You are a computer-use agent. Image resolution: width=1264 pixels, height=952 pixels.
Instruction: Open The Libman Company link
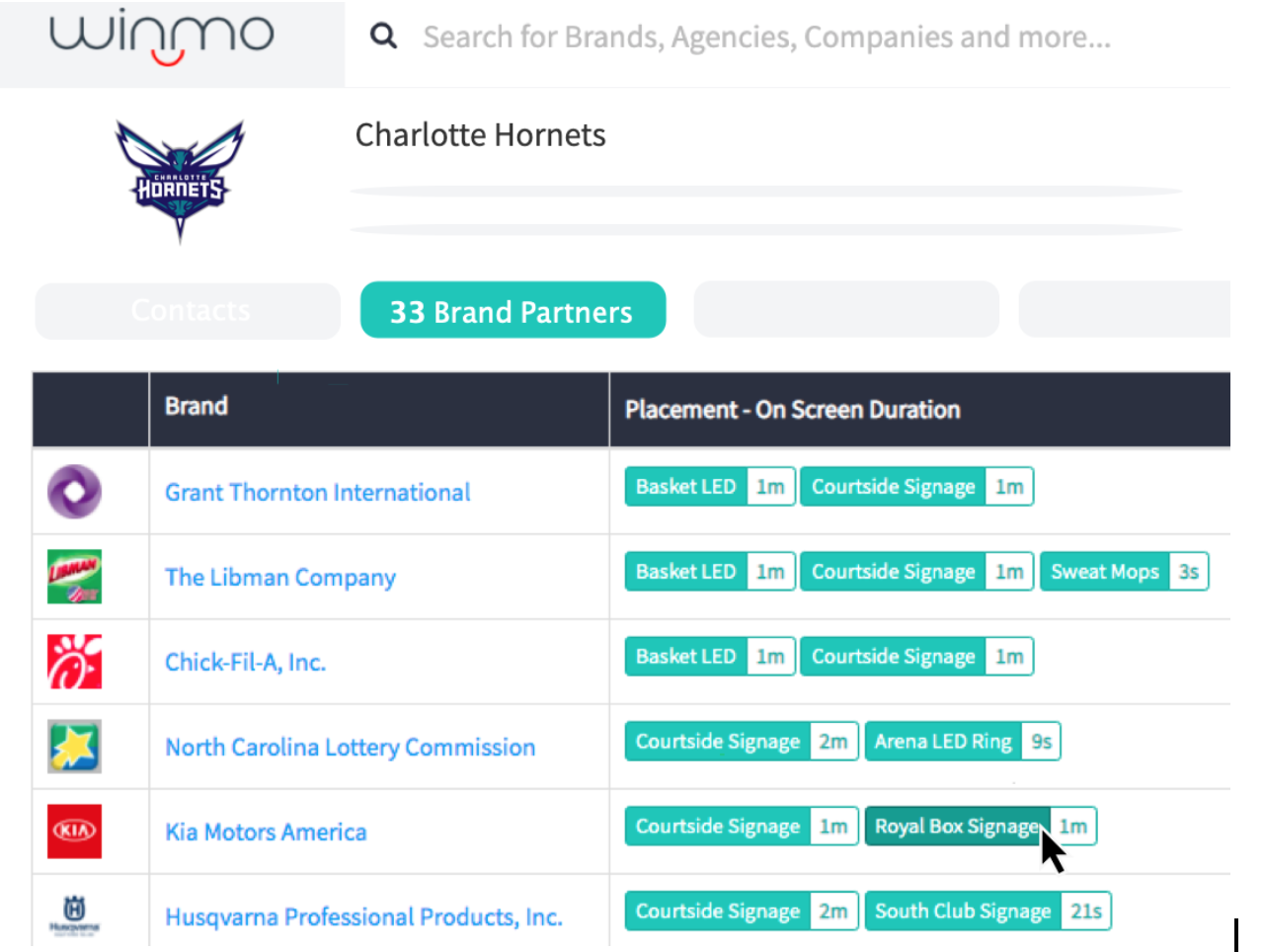coord(280,578)
